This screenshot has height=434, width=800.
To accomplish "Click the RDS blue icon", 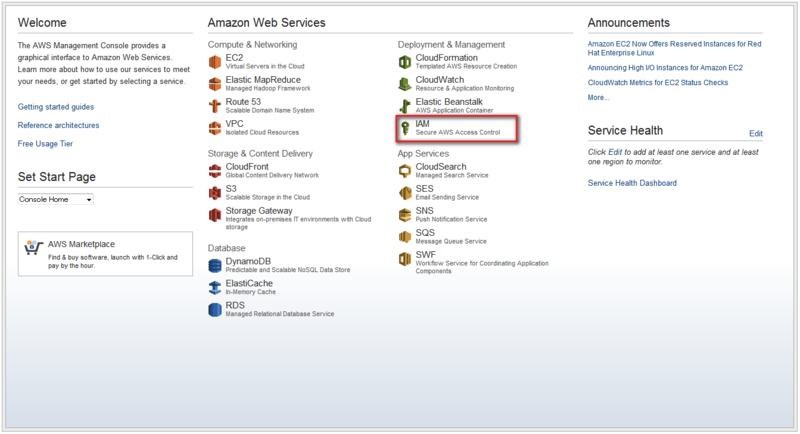I will 215,309.
